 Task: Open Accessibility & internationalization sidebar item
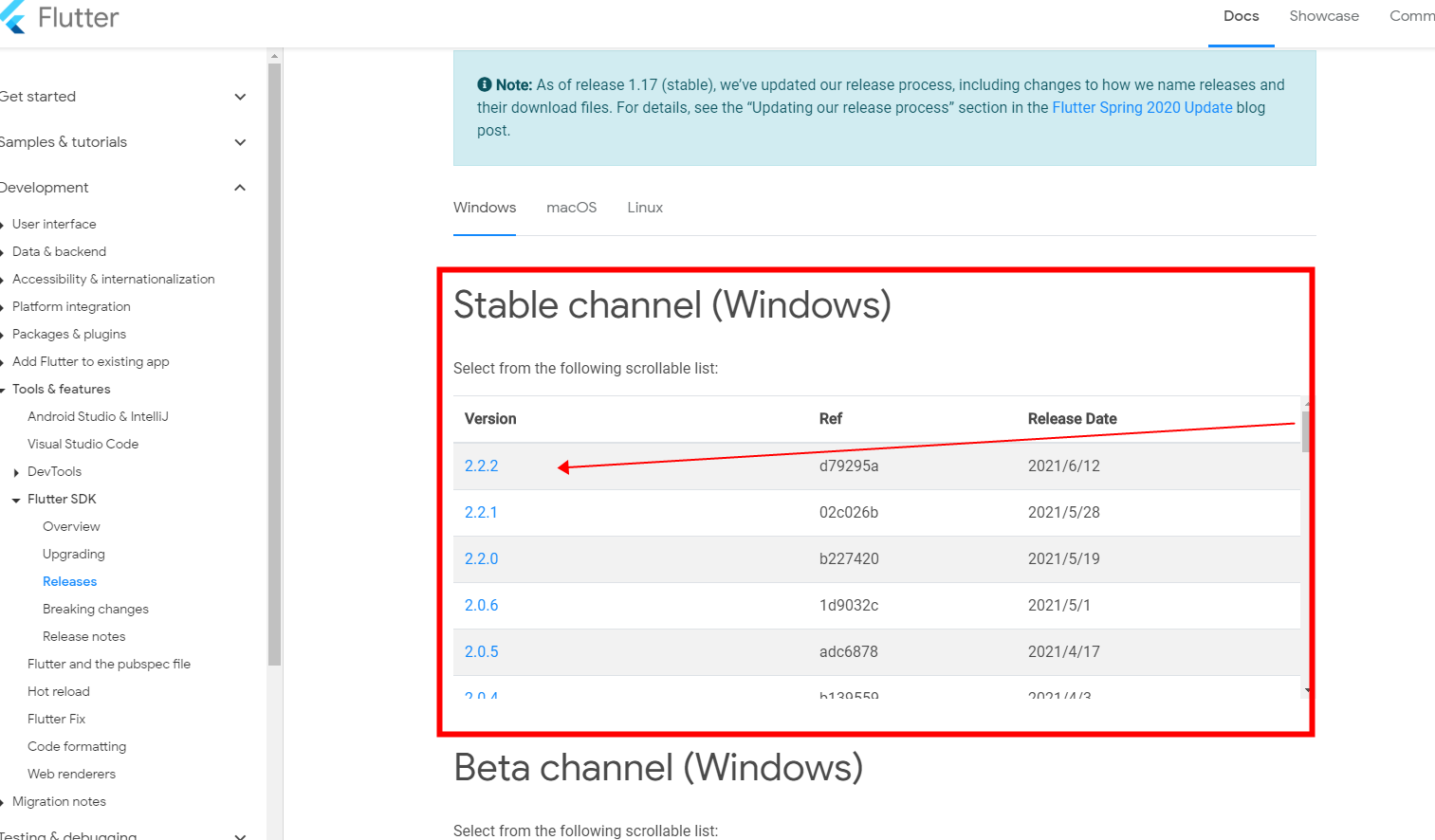coord(113,280)
